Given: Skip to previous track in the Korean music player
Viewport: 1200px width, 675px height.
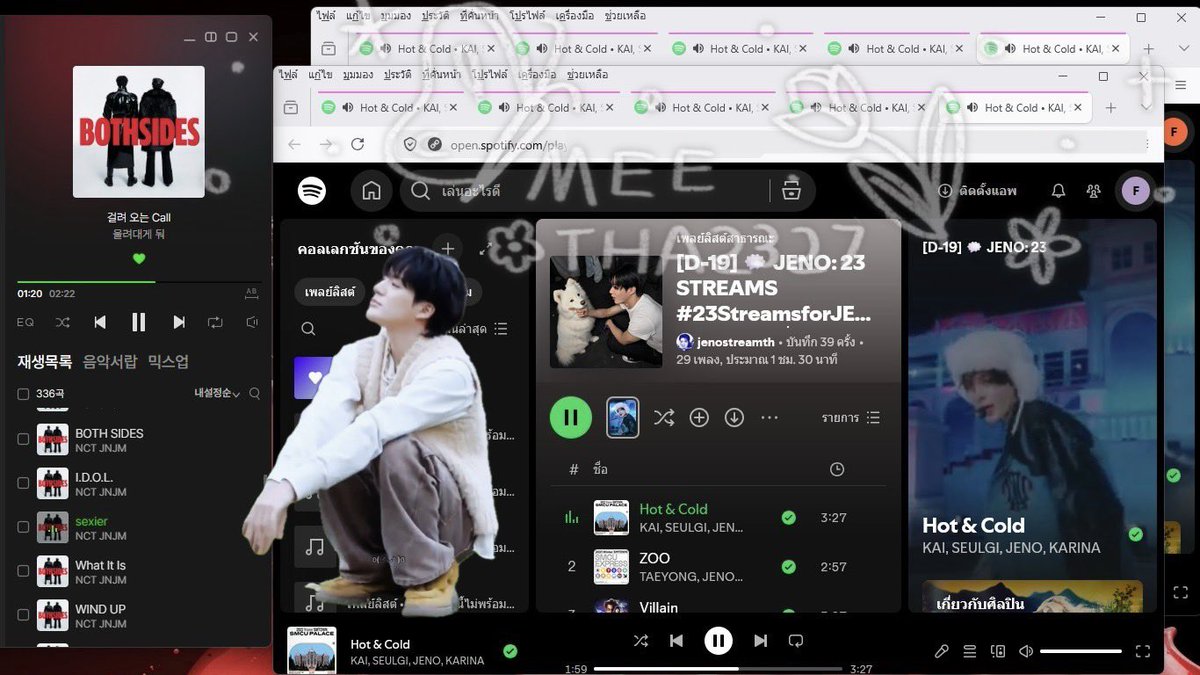Looking at the screenshot, I should (100, 322).
